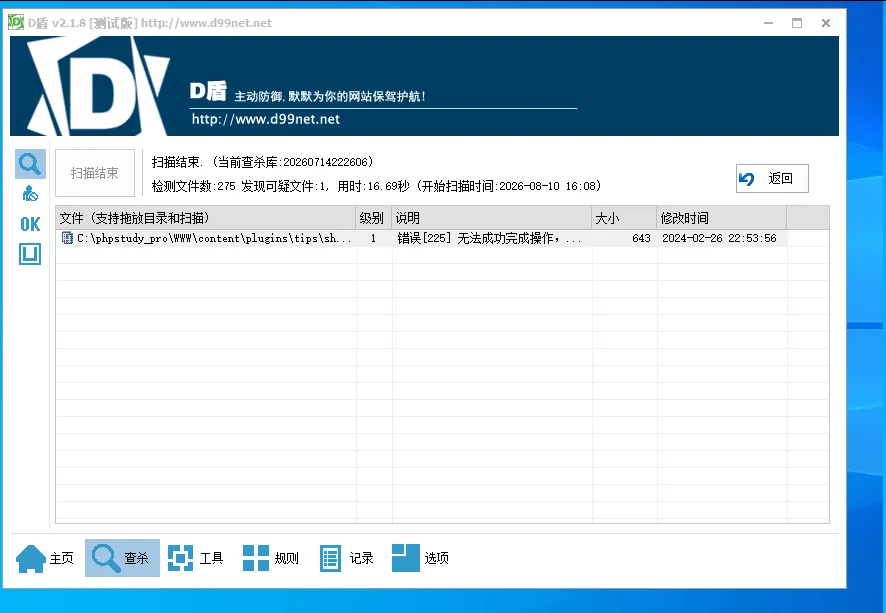This screenshot has width=886, height=613.
Task: Click the 返回 return button
Action: [772, 179]
